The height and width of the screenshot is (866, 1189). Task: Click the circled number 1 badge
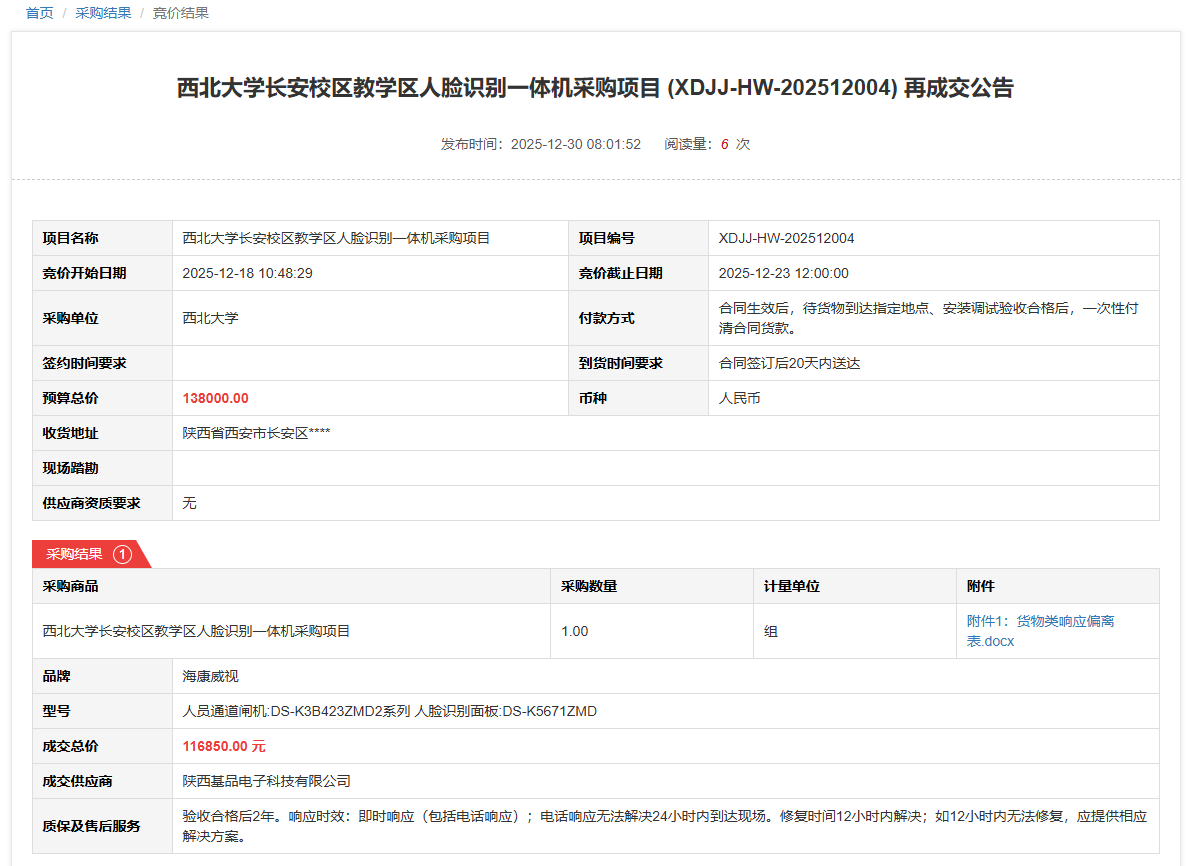pos(122,554)
